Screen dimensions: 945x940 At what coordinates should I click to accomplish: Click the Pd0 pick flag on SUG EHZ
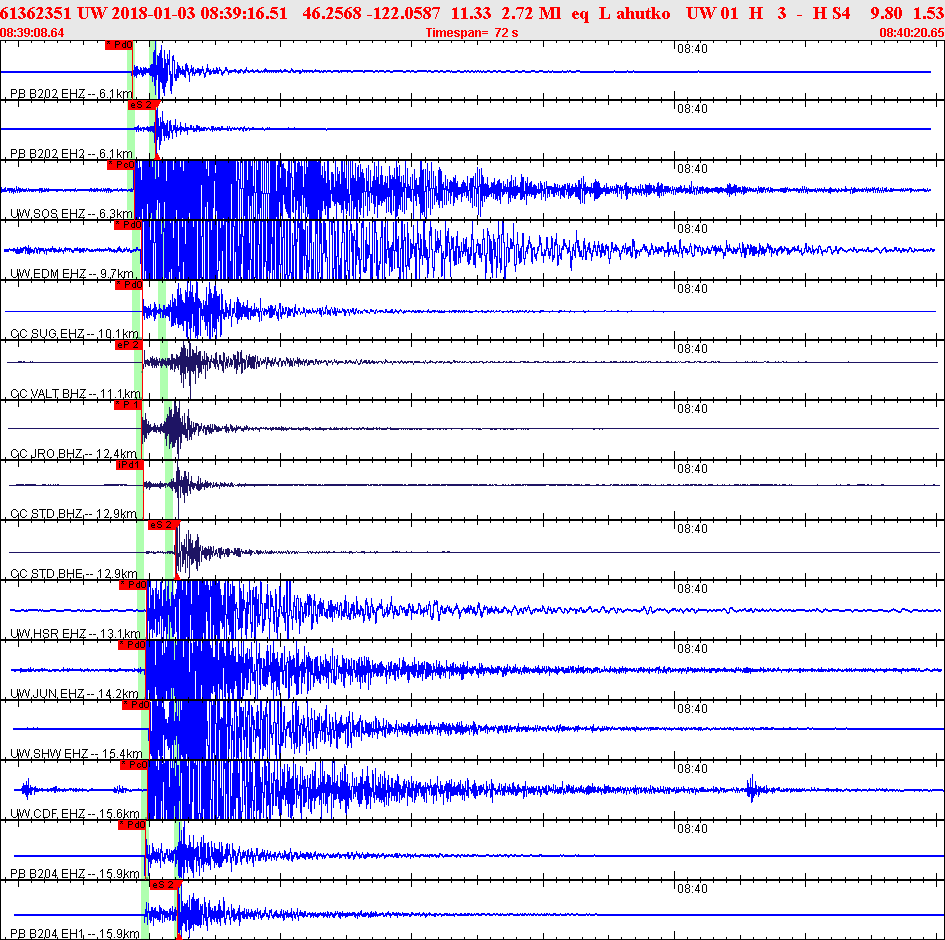[129, 285]
